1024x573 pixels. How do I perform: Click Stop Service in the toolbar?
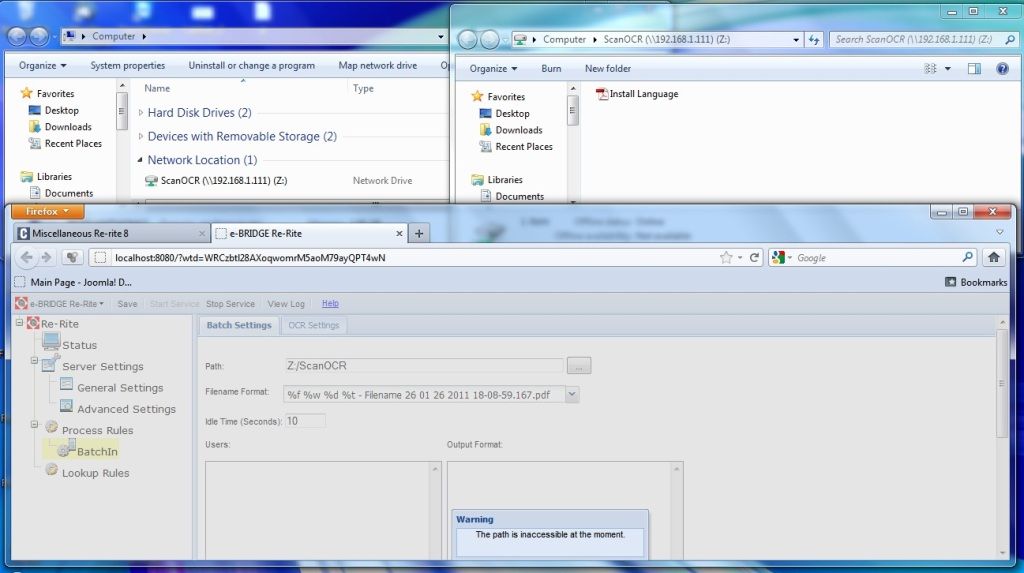pyautogui.click(x=230, y=304)
